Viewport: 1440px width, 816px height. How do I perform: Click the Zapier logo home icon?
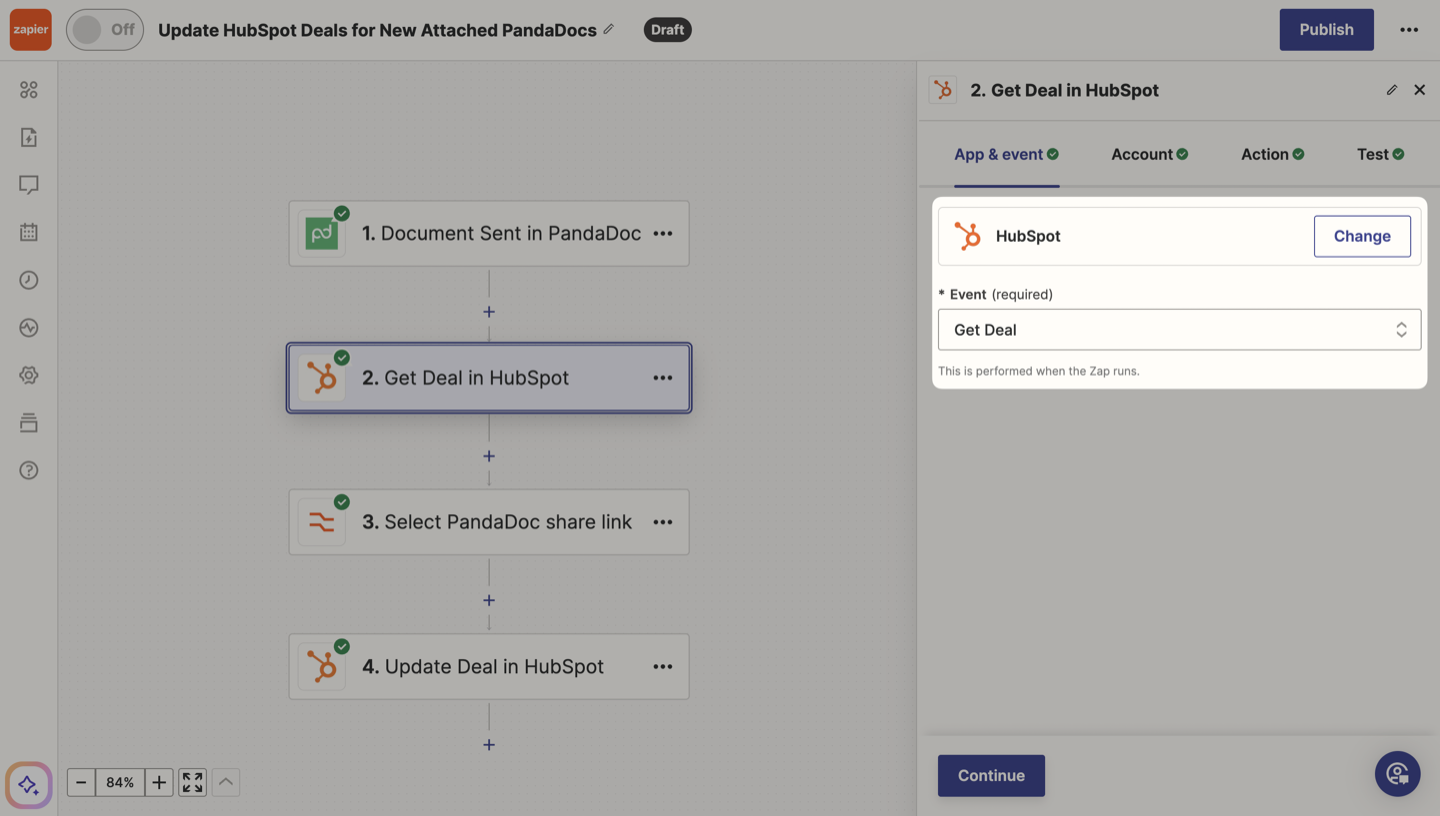point(31,30)
